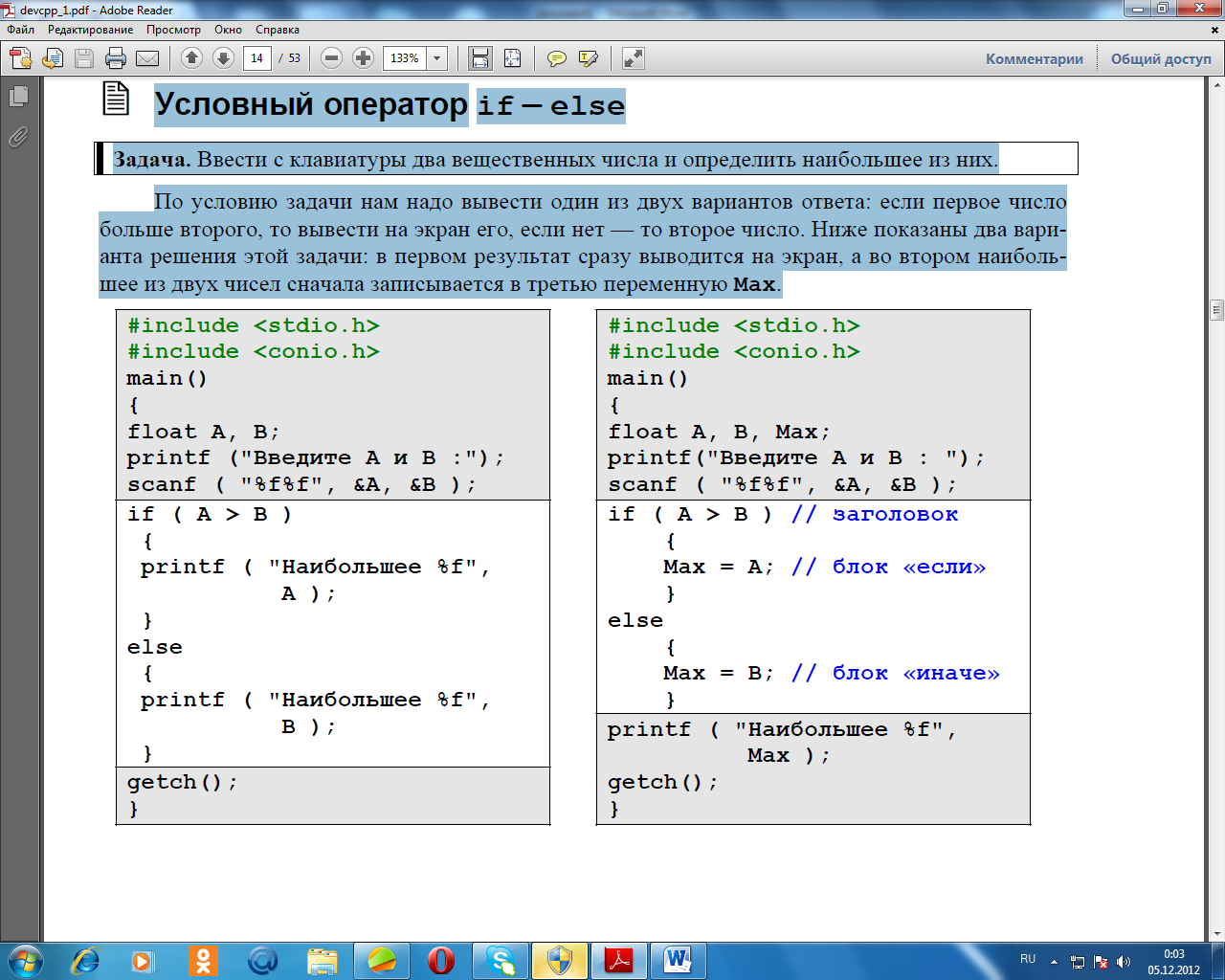Image resolution: width=1225 pixels, height=980 pixels.
Task: Select the highlight text tool
Action: tap(589, 58)
